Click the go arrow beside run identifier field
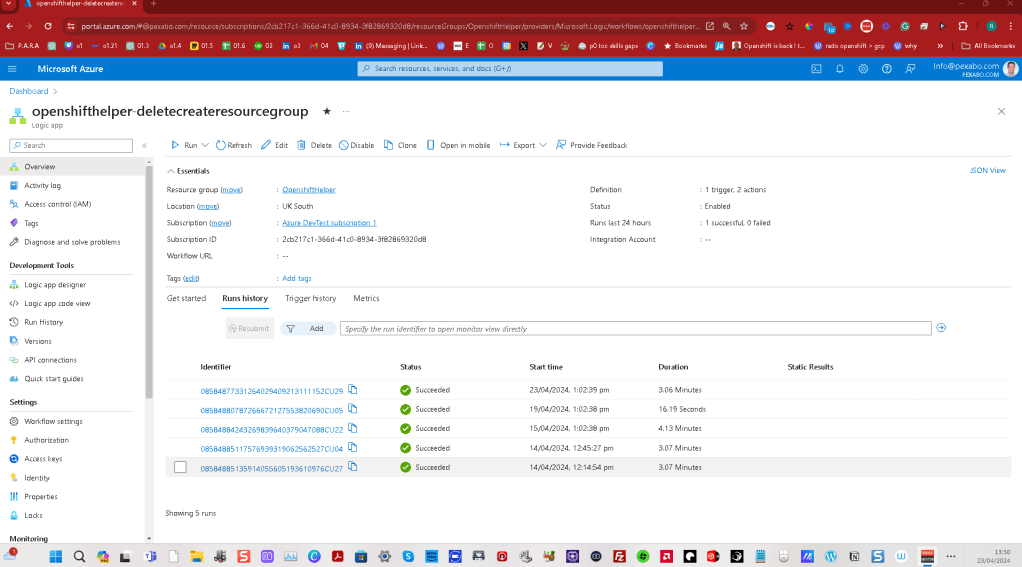Image resolution: width=1022 pixels, height=567 pixels. 941,328
